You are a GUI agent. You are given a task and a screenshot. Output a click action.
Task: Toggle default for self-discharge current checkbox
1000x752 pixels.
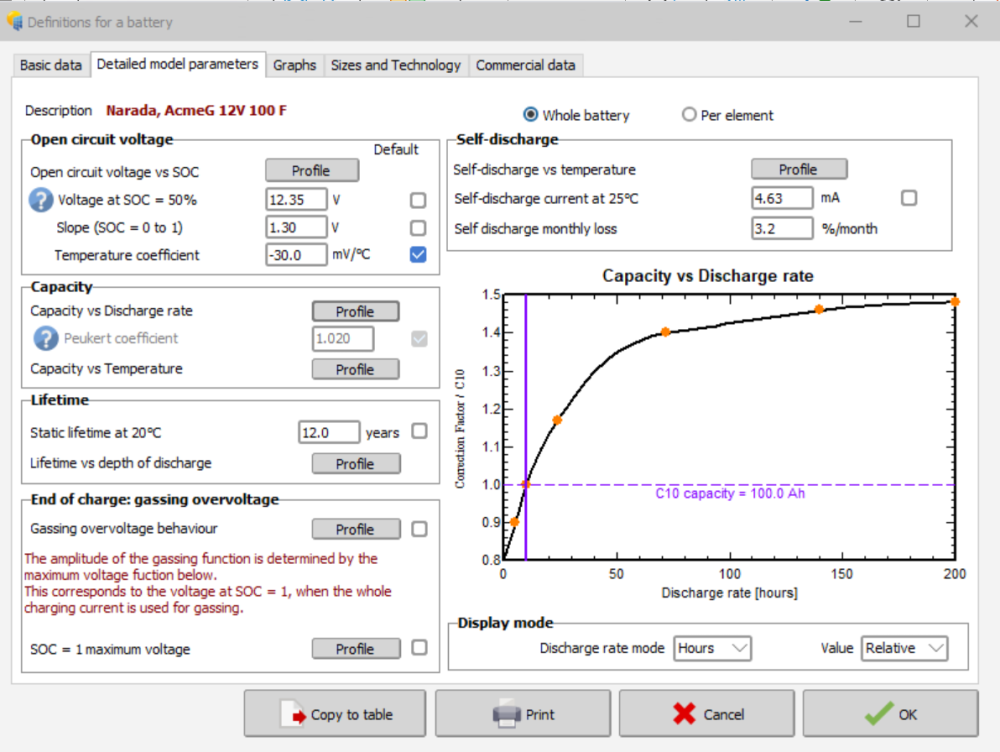(x=909, y=198)
